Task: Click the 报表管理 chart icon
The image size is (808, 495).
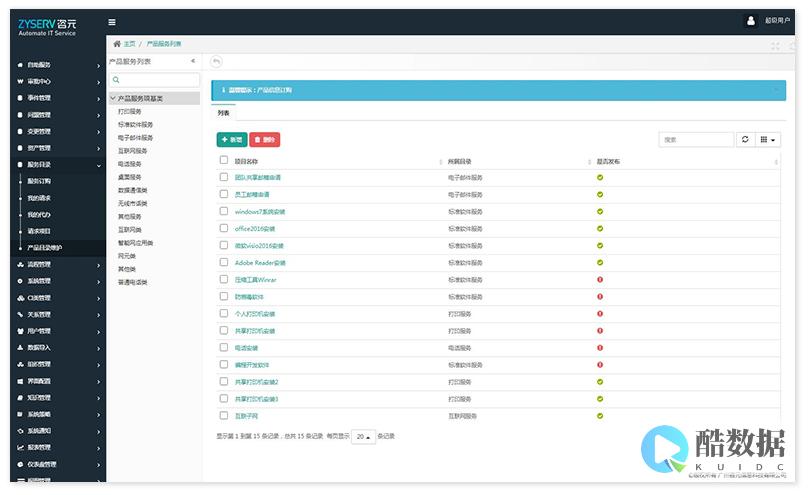Action: click(x=20, y=448)
